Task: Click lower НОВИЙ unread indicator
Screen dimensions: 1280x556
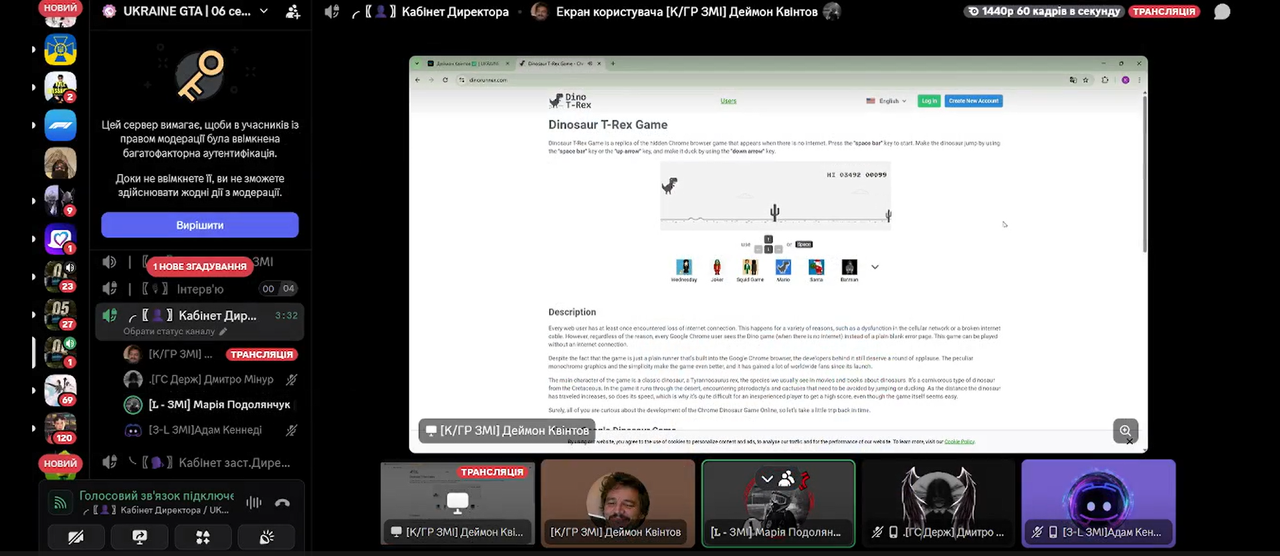Action: coord(60,464)
